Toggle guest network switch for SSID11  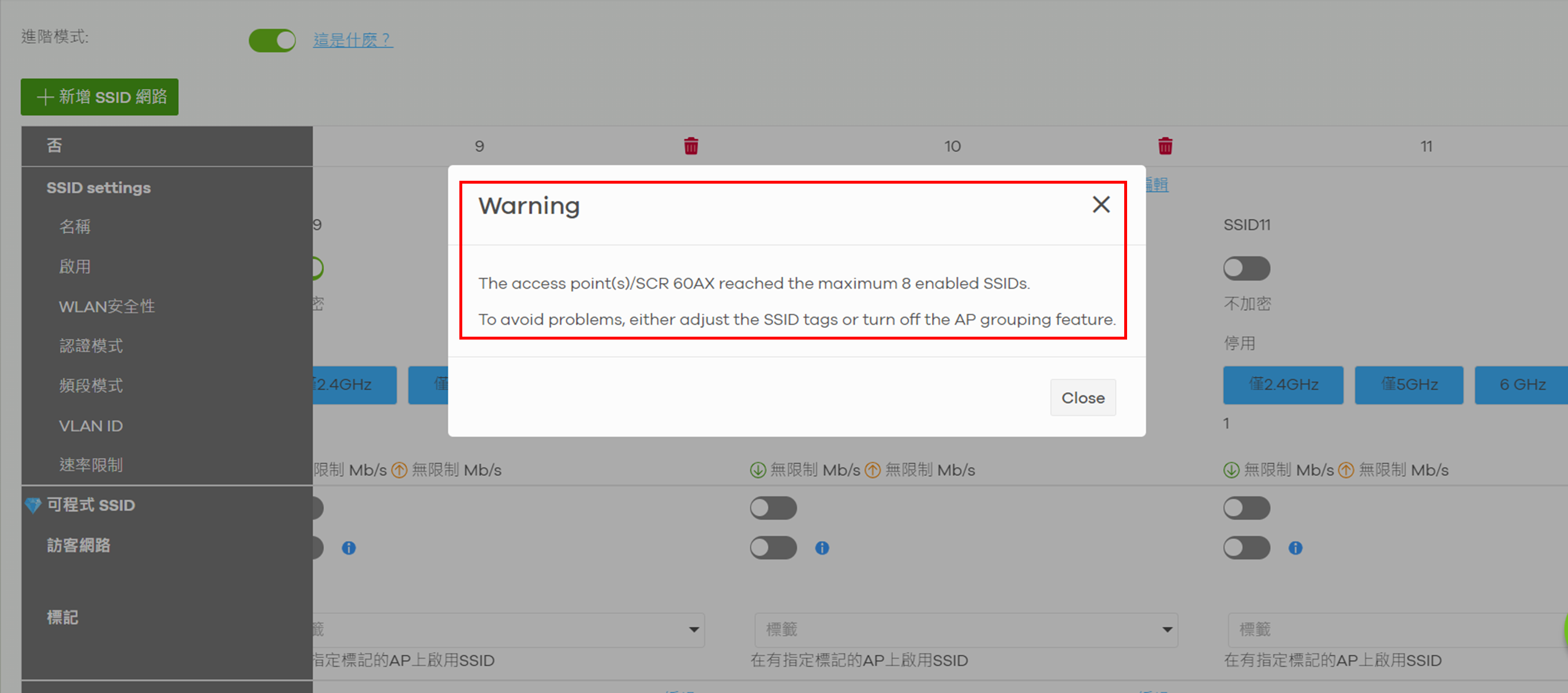[x=1246, y=547]
